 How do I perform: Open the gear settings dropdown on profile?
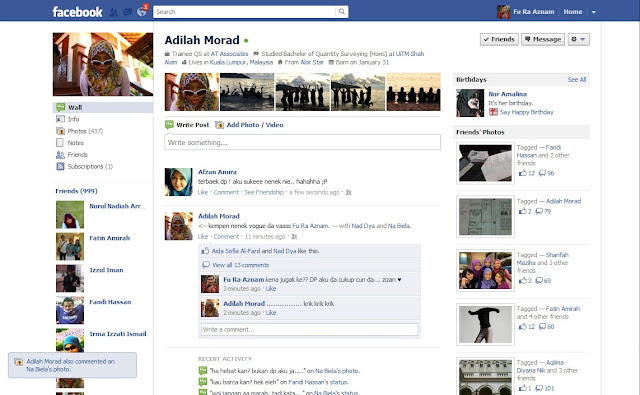578,39
